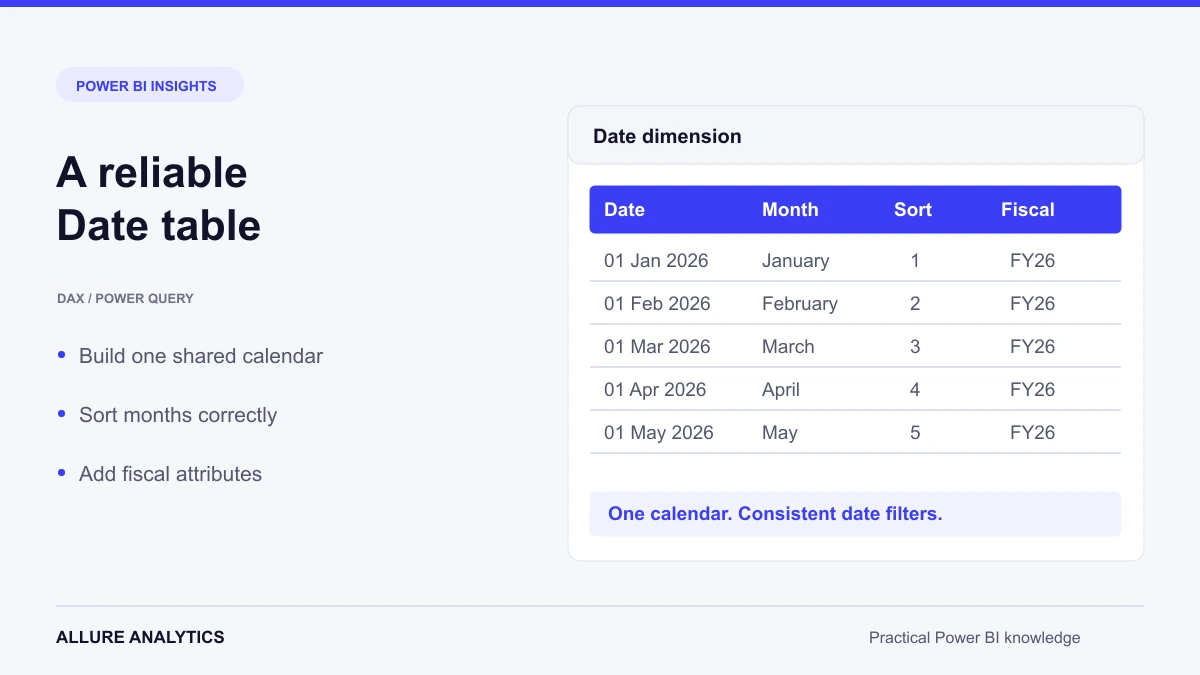This screenshot has width=1200, height=675.
Task: Select cell '01 Mar 2026'
Action: pyautogui.click(x=657, y=346)
